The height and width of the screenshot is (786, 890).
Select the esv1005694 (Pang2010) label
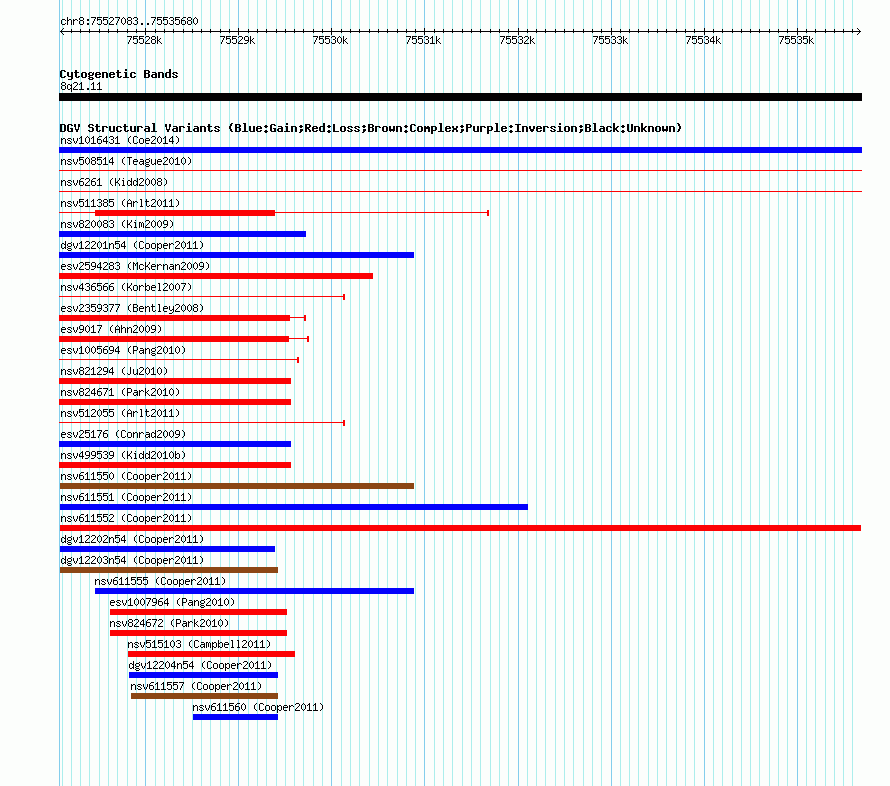point(123,350)
